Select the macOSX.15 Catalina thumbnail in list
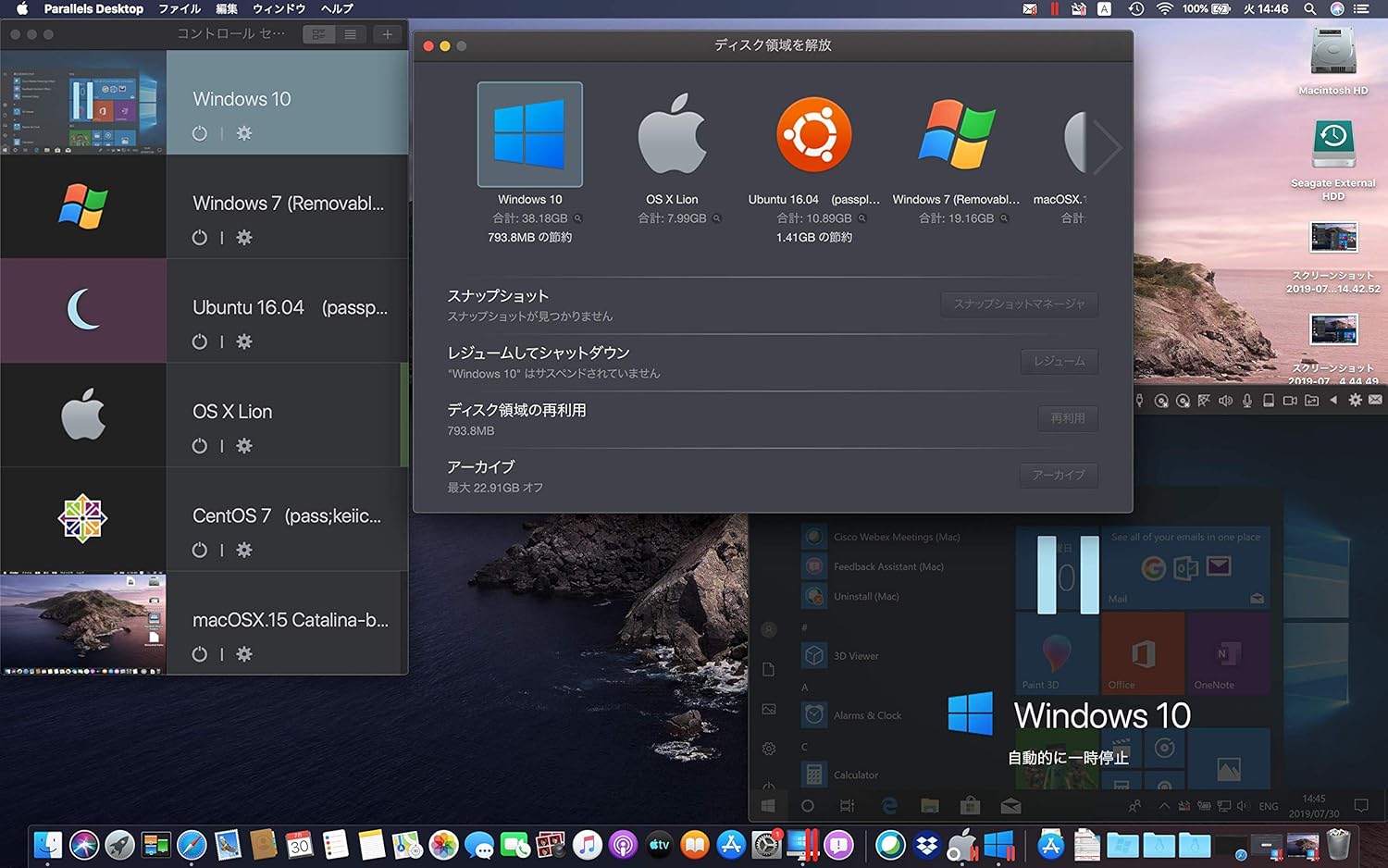 click(83, 623)
